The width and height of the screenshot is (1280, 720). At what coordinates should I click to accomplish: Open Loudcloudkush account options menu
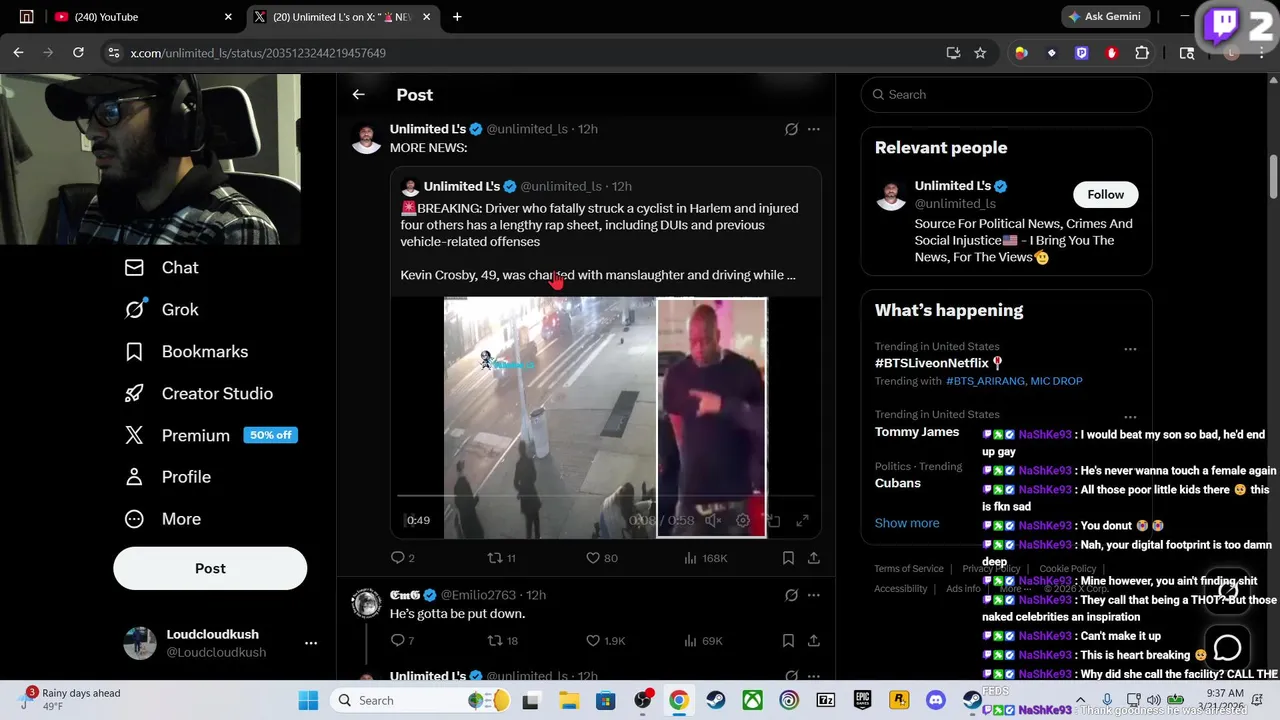[311, 643]
